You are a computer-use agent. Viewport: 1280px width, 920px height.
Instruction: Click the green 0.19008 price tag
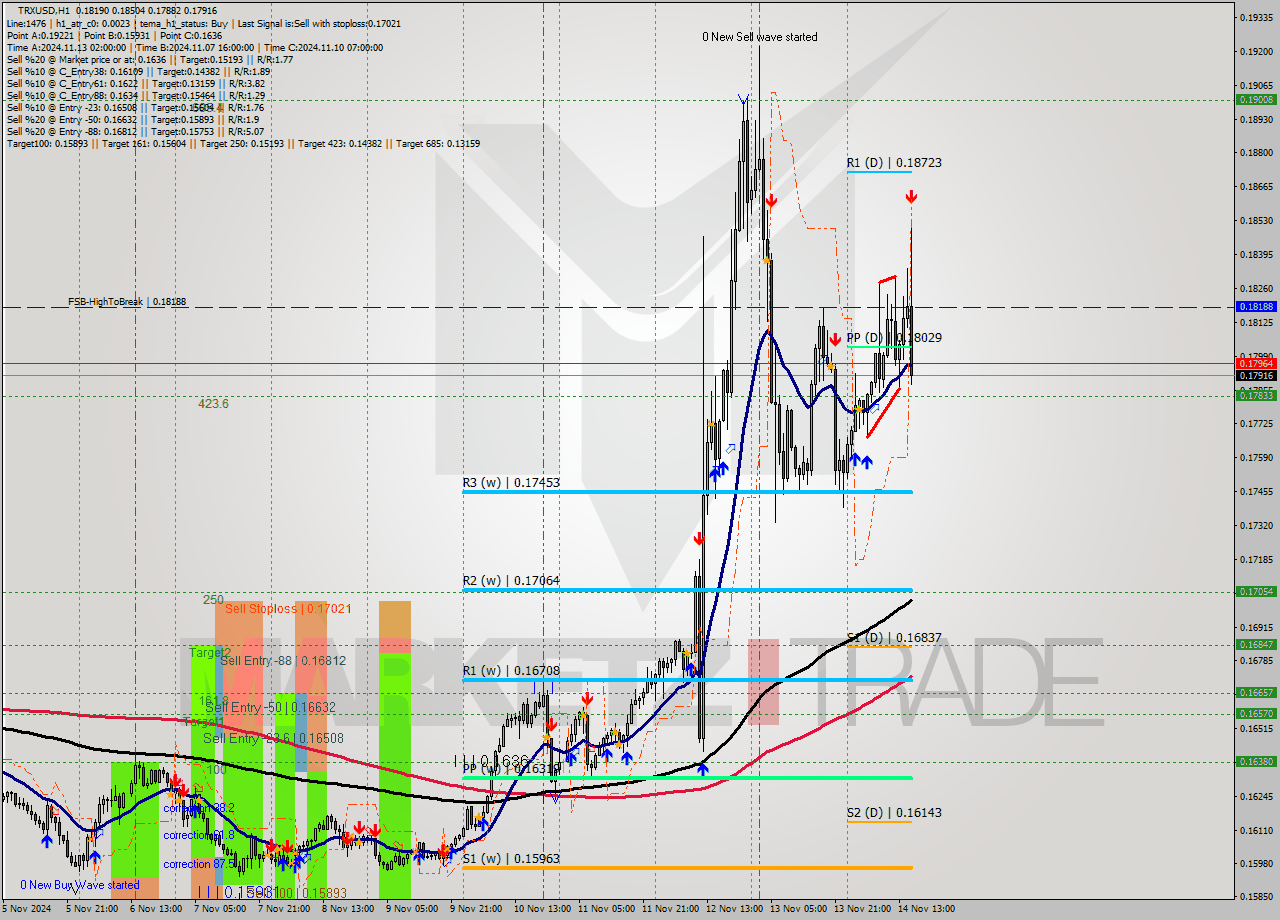coord(1256,99)
